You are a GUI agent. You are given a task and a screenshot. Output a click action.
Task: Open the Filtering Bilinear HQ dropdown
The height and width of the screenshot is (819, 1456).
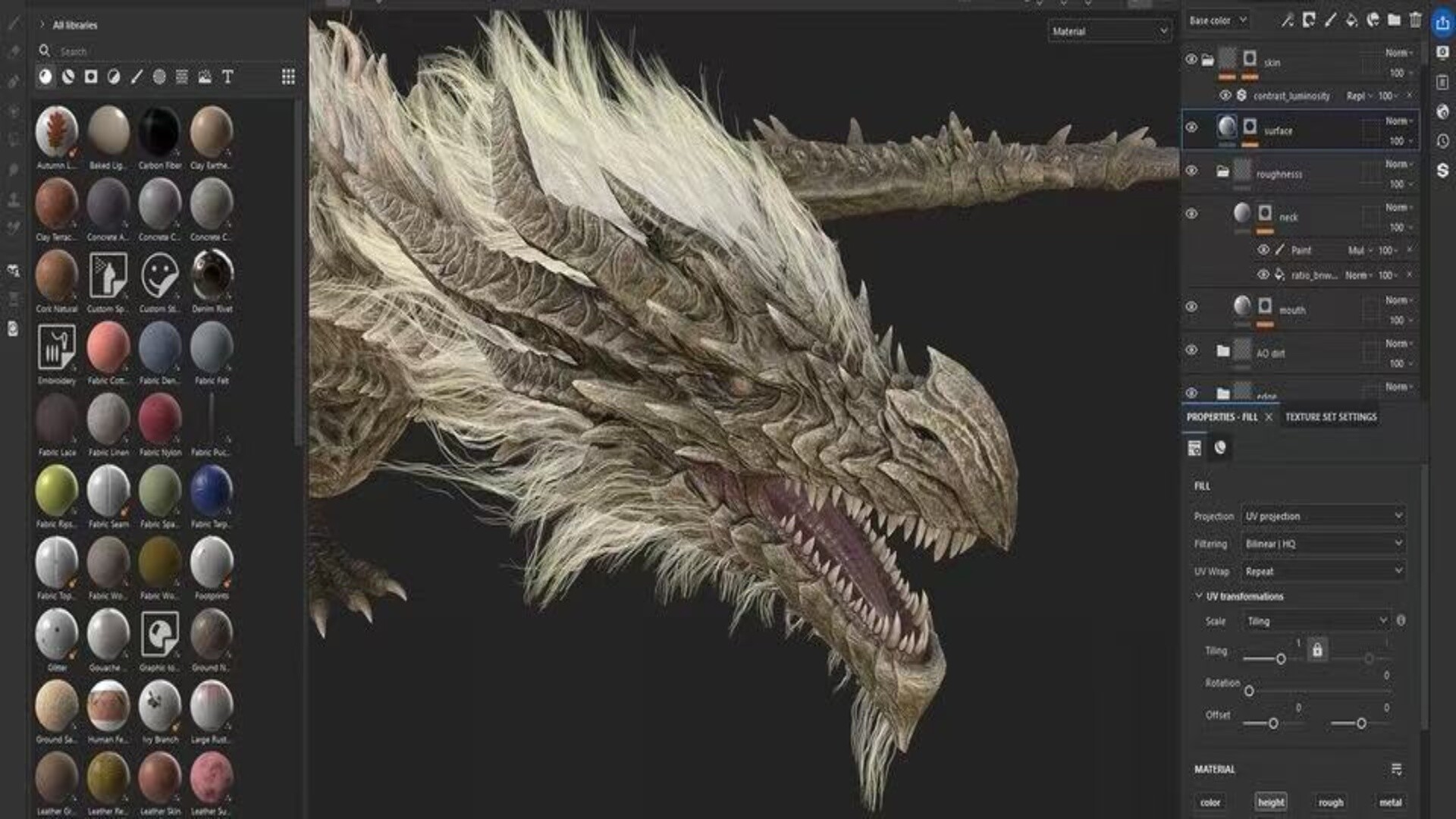[1323, 544]
